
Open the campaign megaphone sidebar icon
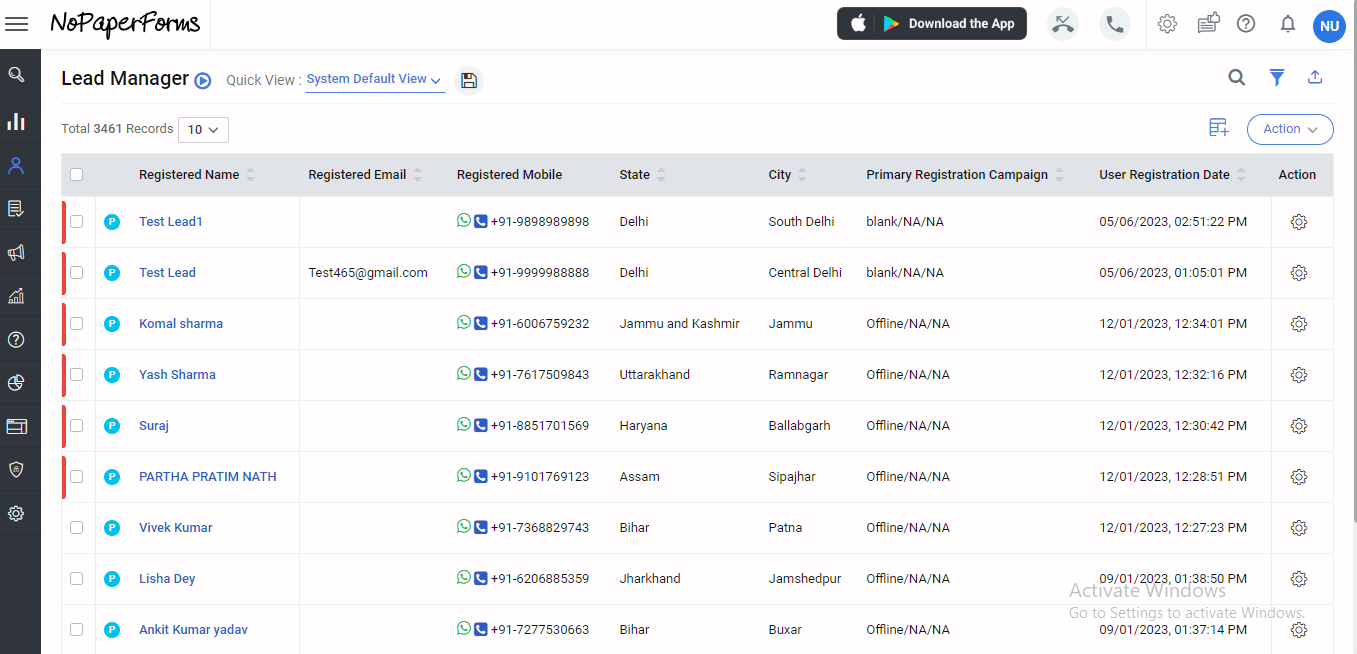click(x=16, y=253)
